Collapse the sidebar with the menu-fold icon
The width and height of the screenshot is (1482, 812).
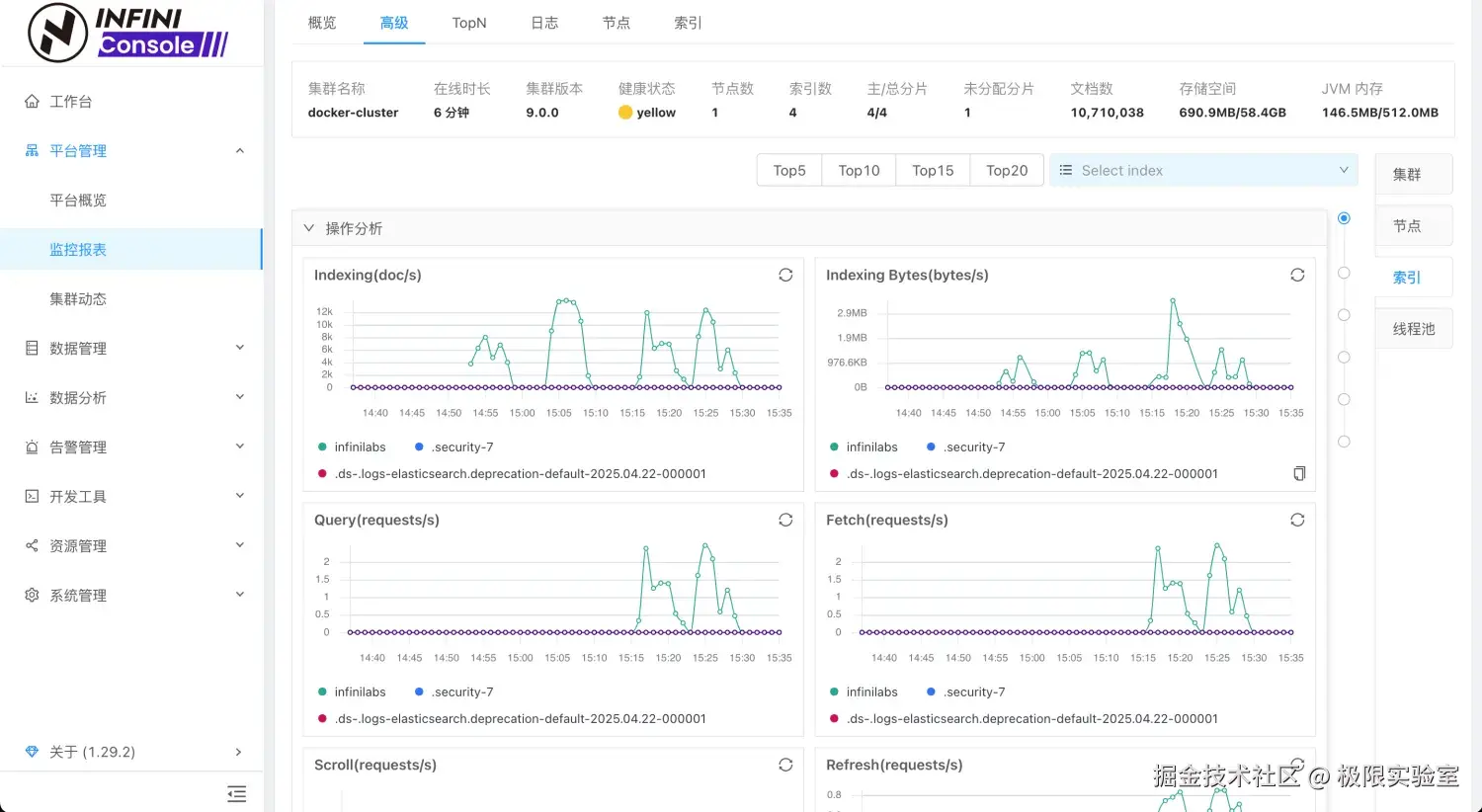coord(236,794)
